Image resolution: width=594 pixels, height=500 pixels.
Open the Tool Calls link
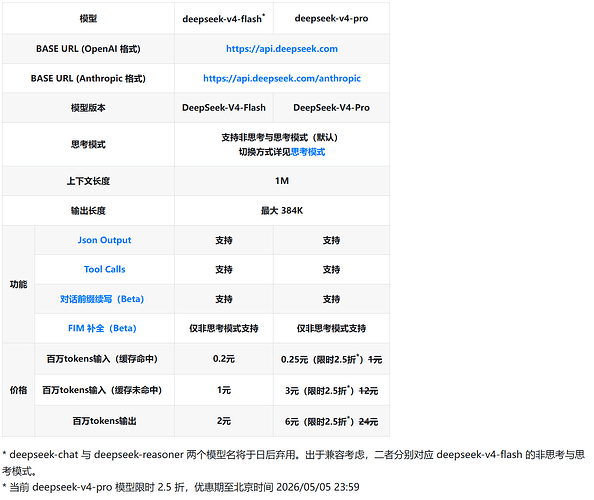pyautogui.click(x=105, y=269)
